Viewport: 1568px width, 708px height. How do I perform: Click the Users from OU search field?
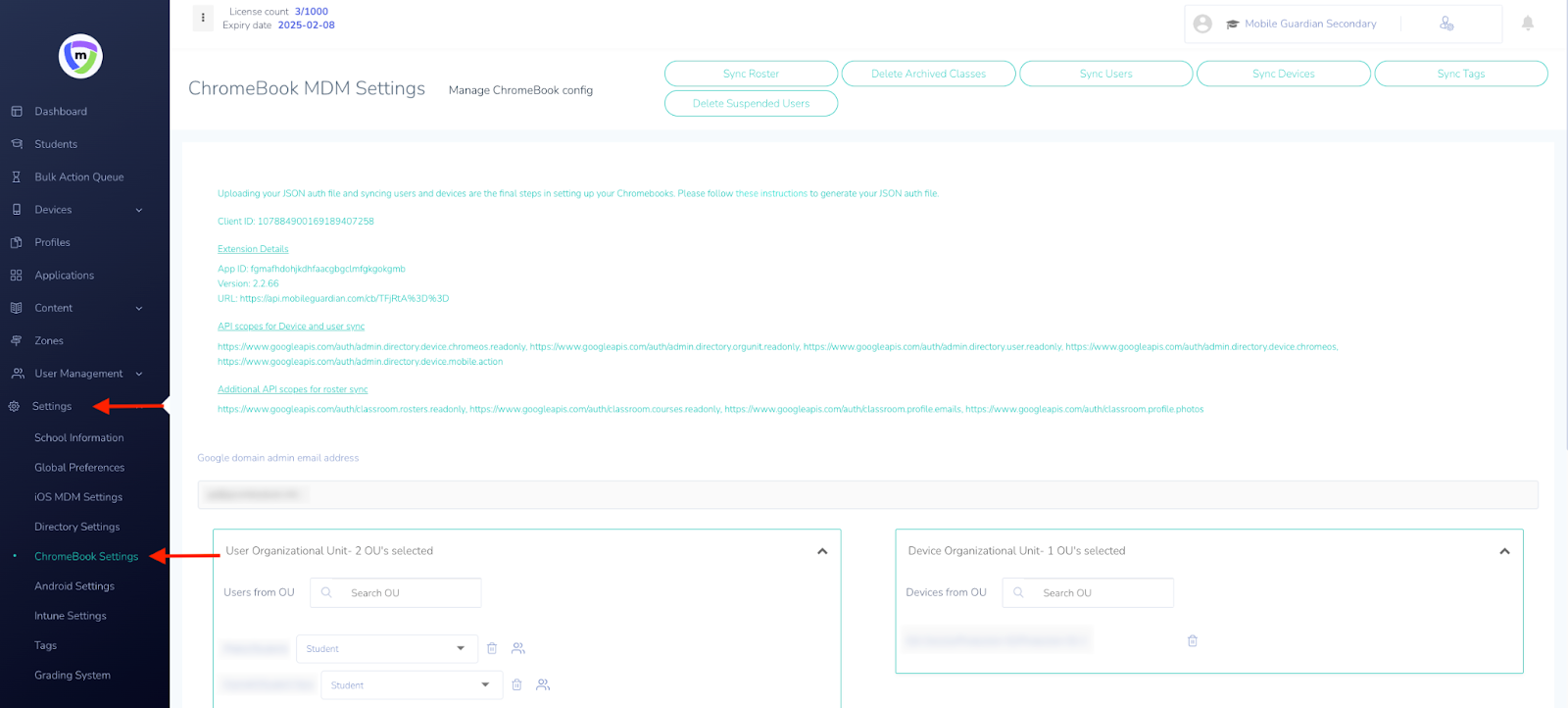(x=396, y=592)
